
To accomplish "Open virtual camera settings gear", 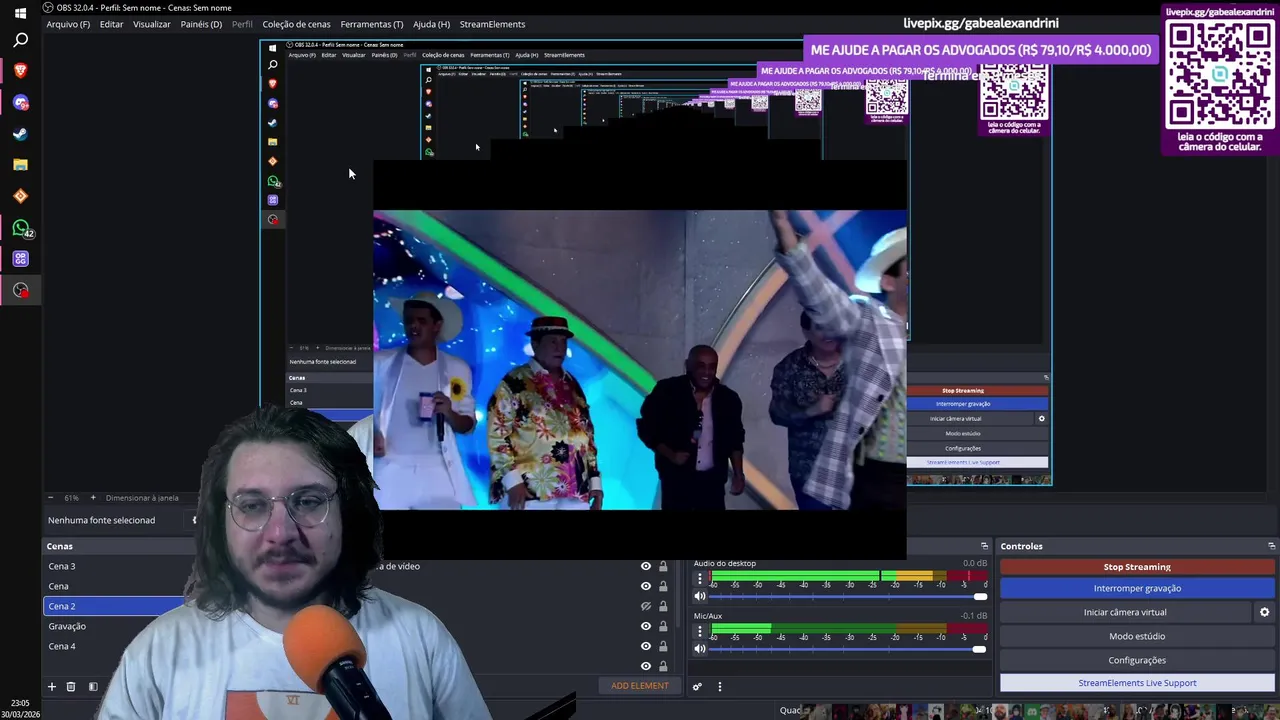I will coord(1264,612).
